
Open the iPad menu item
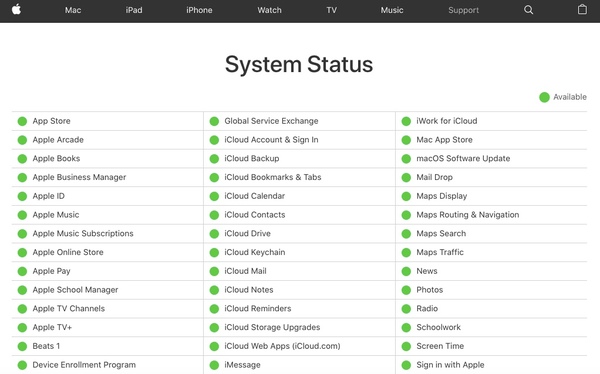[134, 10]
